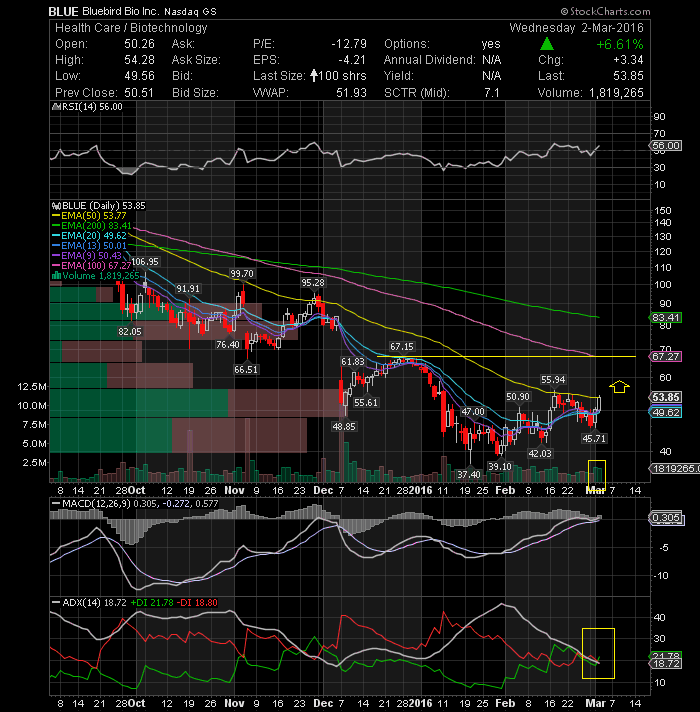Click the VWAP value 51.93

[x=351, y=93]
